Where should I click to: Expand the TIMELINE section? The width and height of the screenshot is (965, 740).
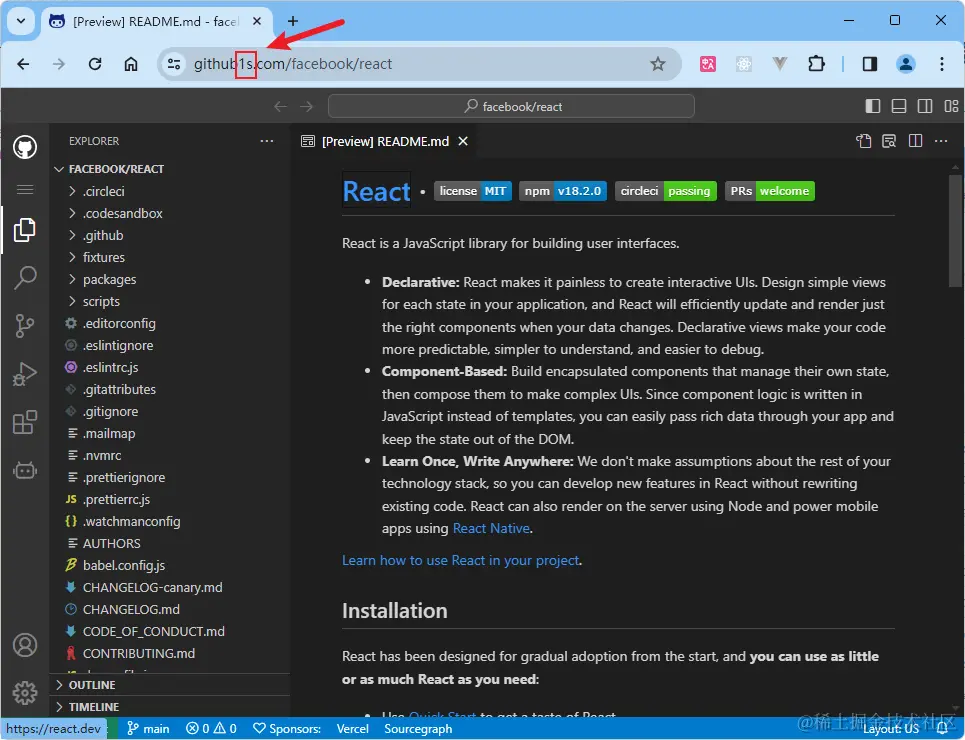[170, 707]
